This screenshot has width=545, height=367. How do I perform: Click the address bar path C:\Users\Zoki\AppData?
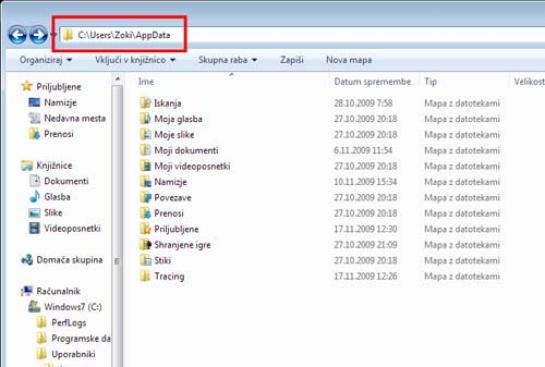[x=124, y=35]
